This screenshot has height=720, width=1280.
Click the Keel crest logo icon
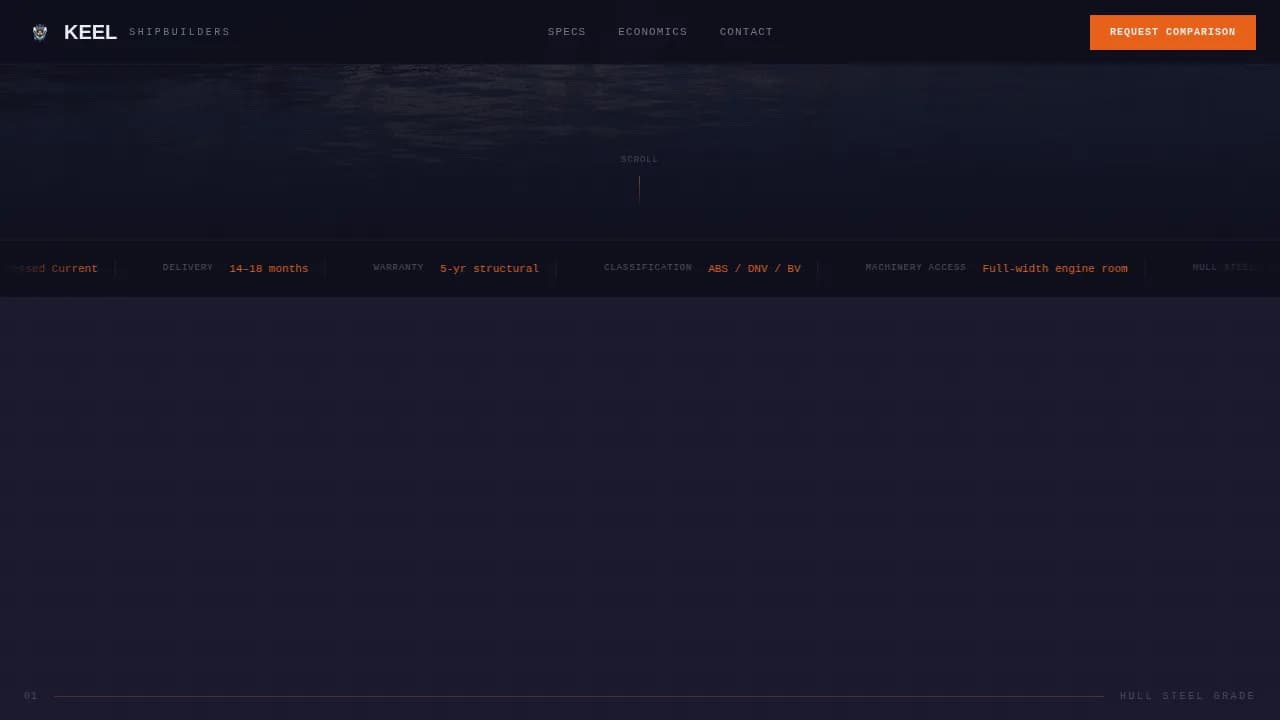pos(40,33)
